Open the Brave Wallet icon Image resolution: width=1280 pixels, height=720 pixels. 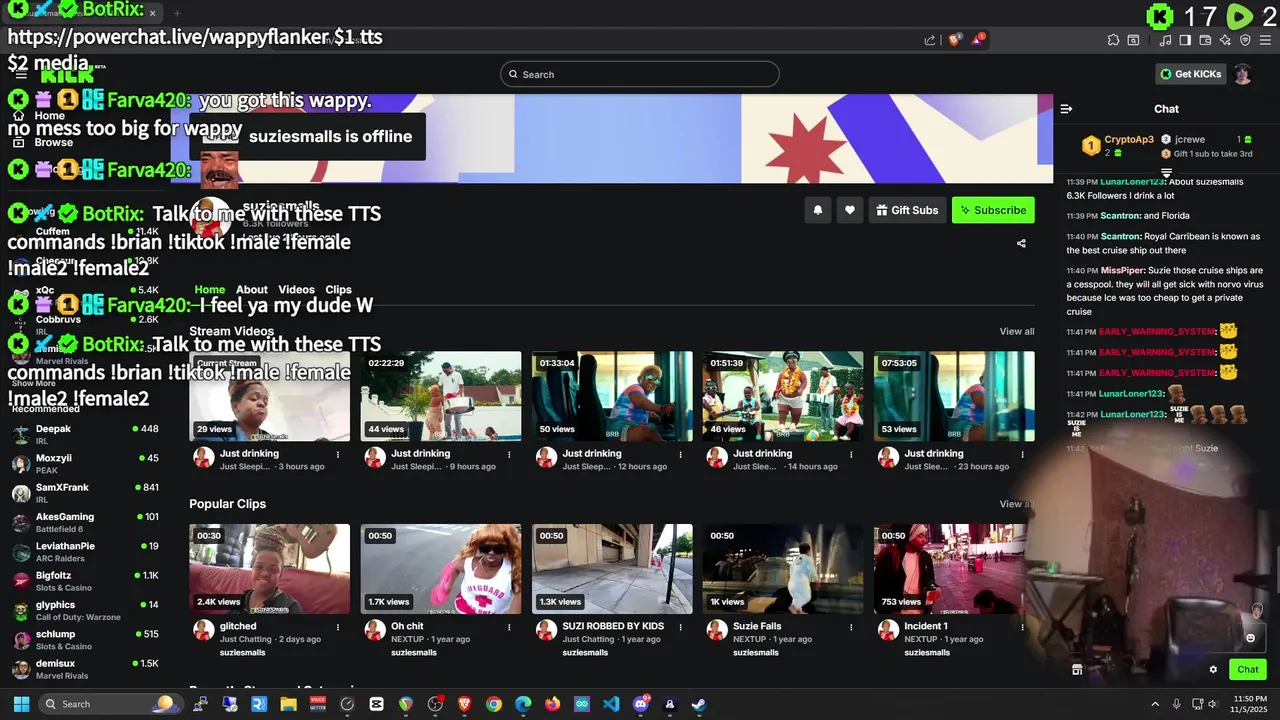click(x=1205, y=40)
